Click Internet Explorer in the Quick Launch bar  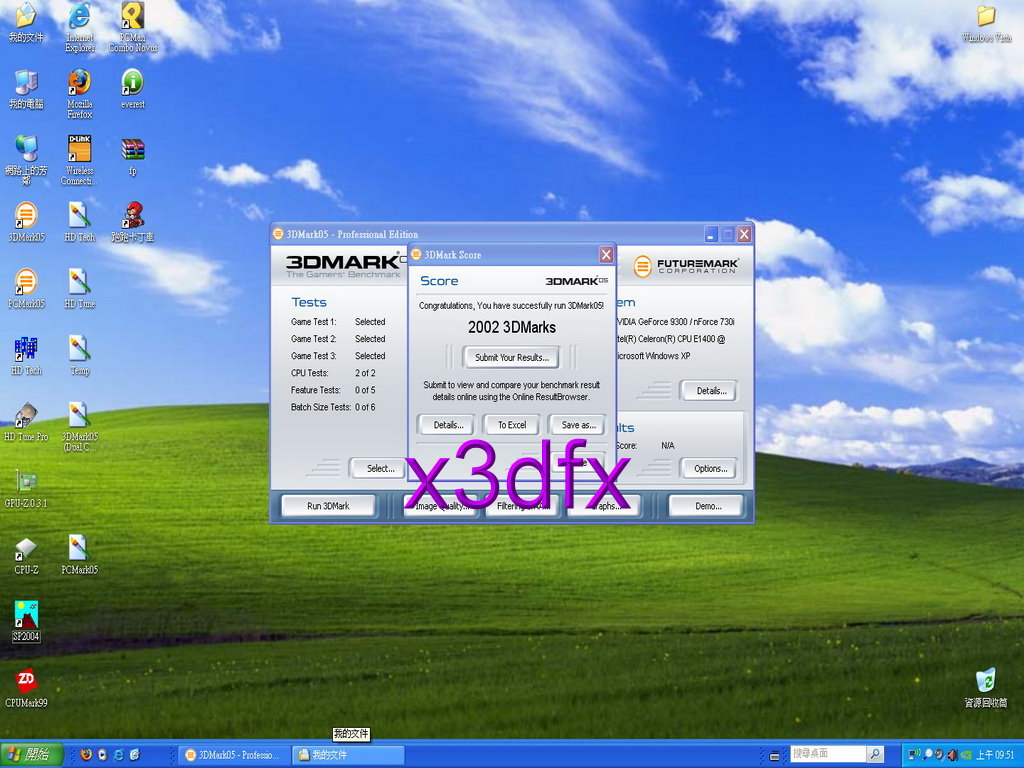click(x=119, y=755)
